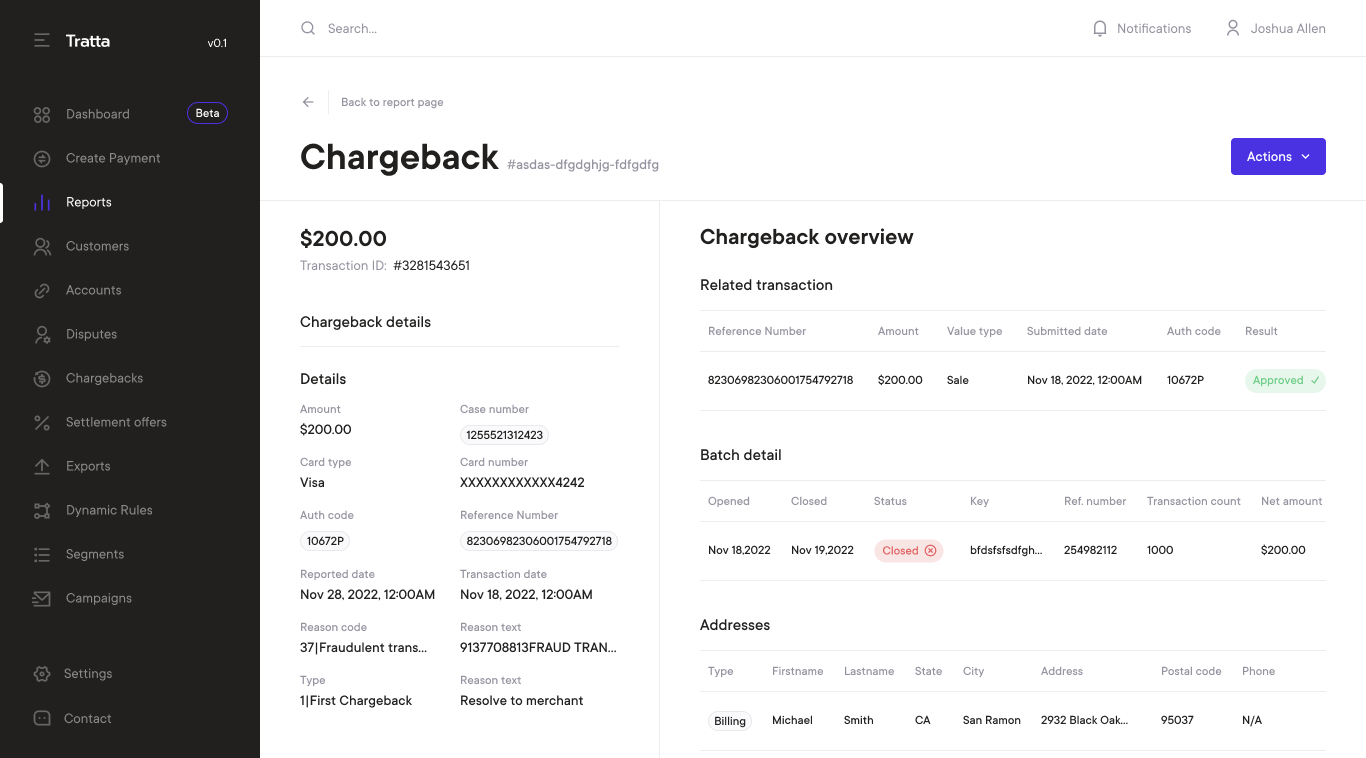Click the Segments list icon
This screenshot has width=1366, height=758.
(x=42, y=554)
